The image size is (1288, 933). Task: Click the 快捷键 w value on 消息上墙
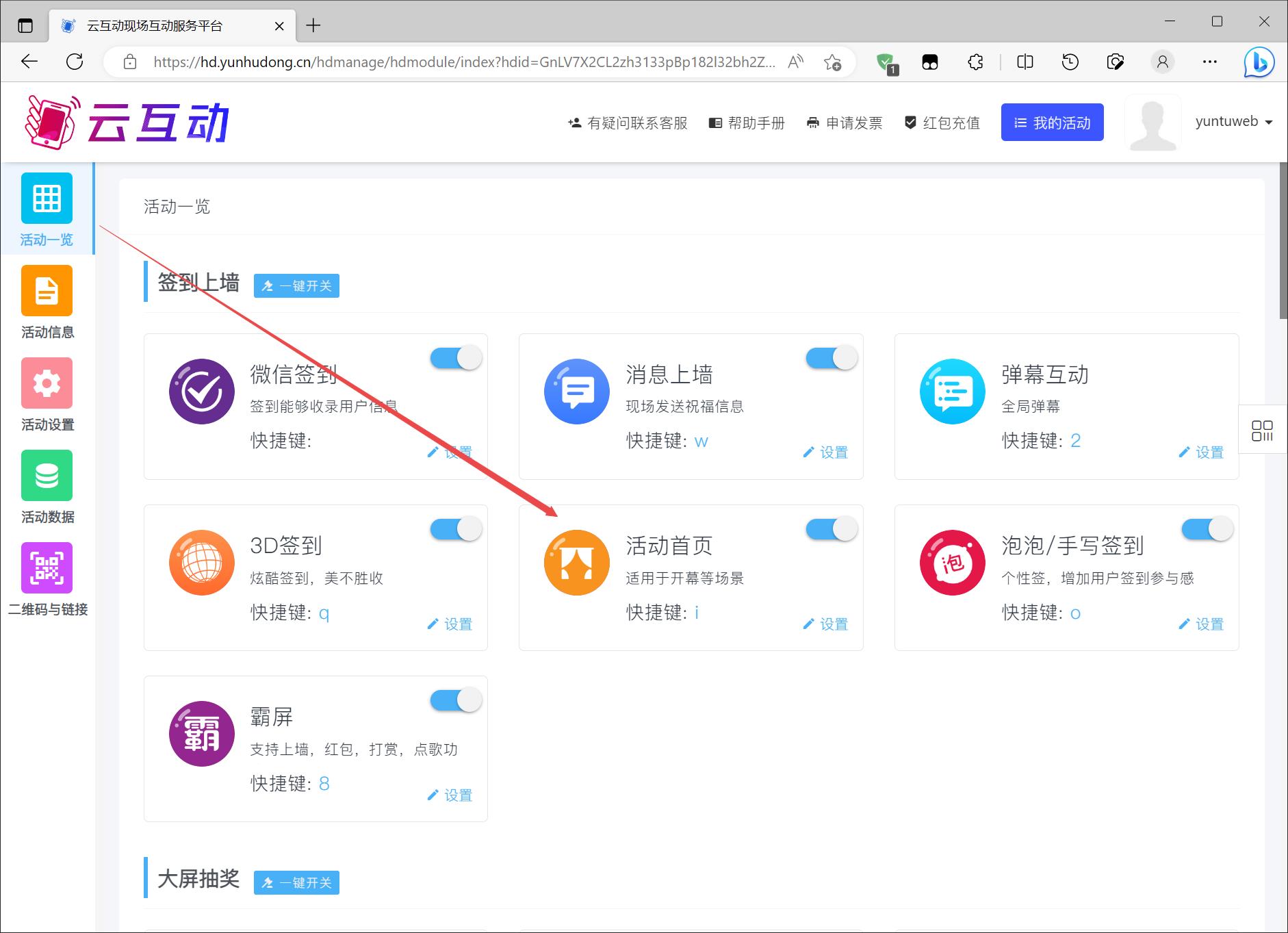701,441
